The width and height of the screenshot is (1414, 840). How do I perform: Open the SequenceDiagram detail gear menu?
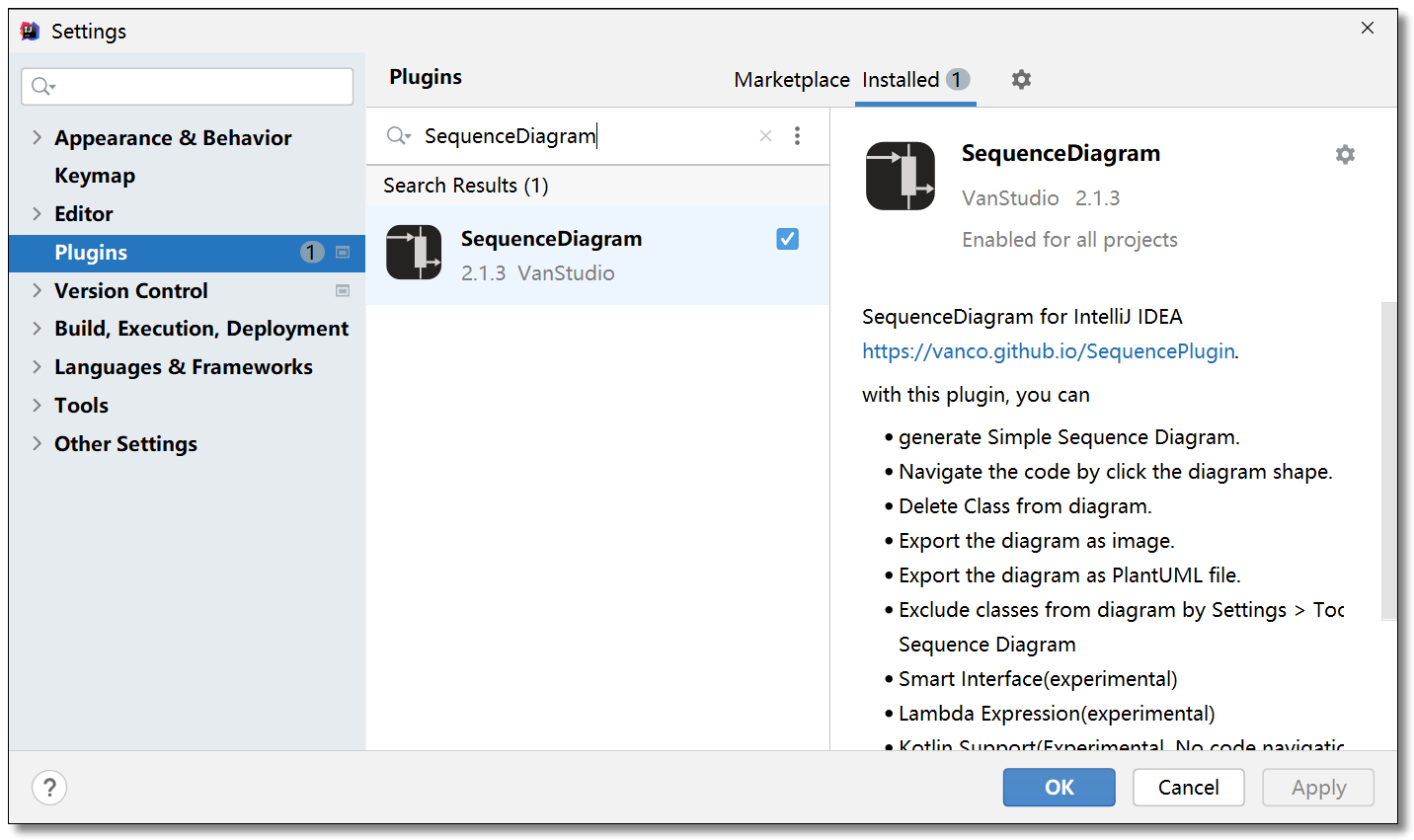click(x=1345, y=154)
